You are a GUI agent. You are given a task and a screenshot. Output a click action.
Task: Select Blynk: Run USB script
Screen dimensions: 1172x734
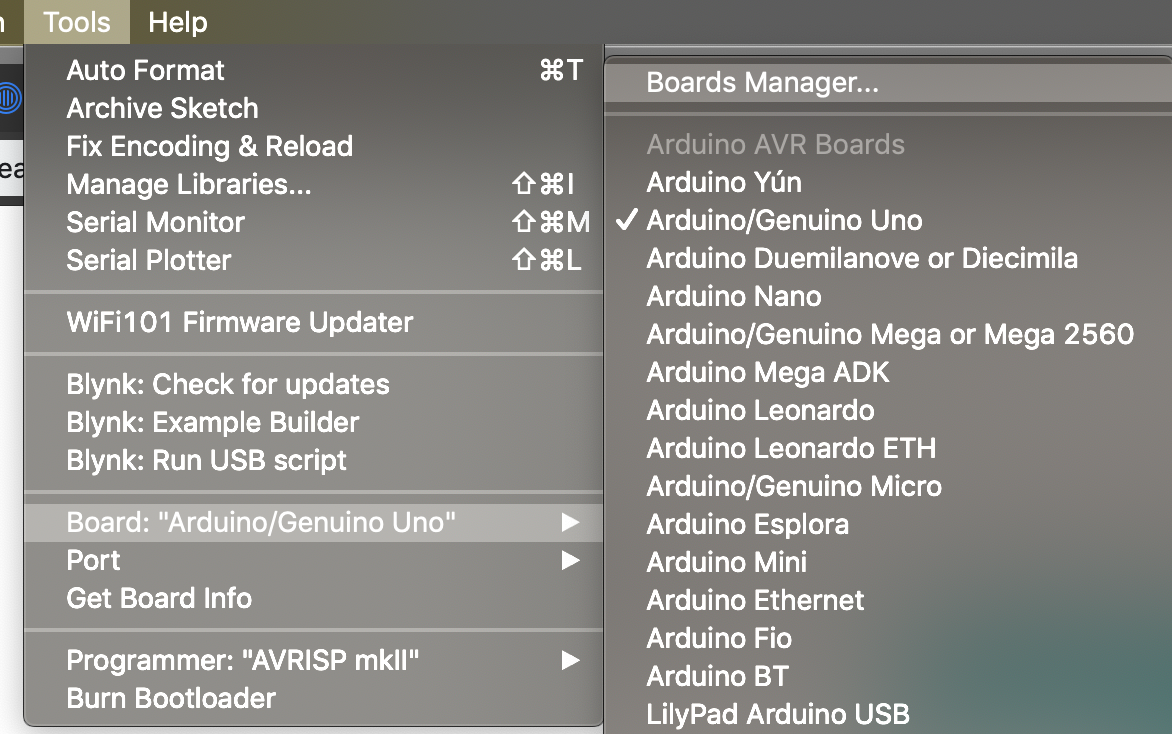coord(313,460)
